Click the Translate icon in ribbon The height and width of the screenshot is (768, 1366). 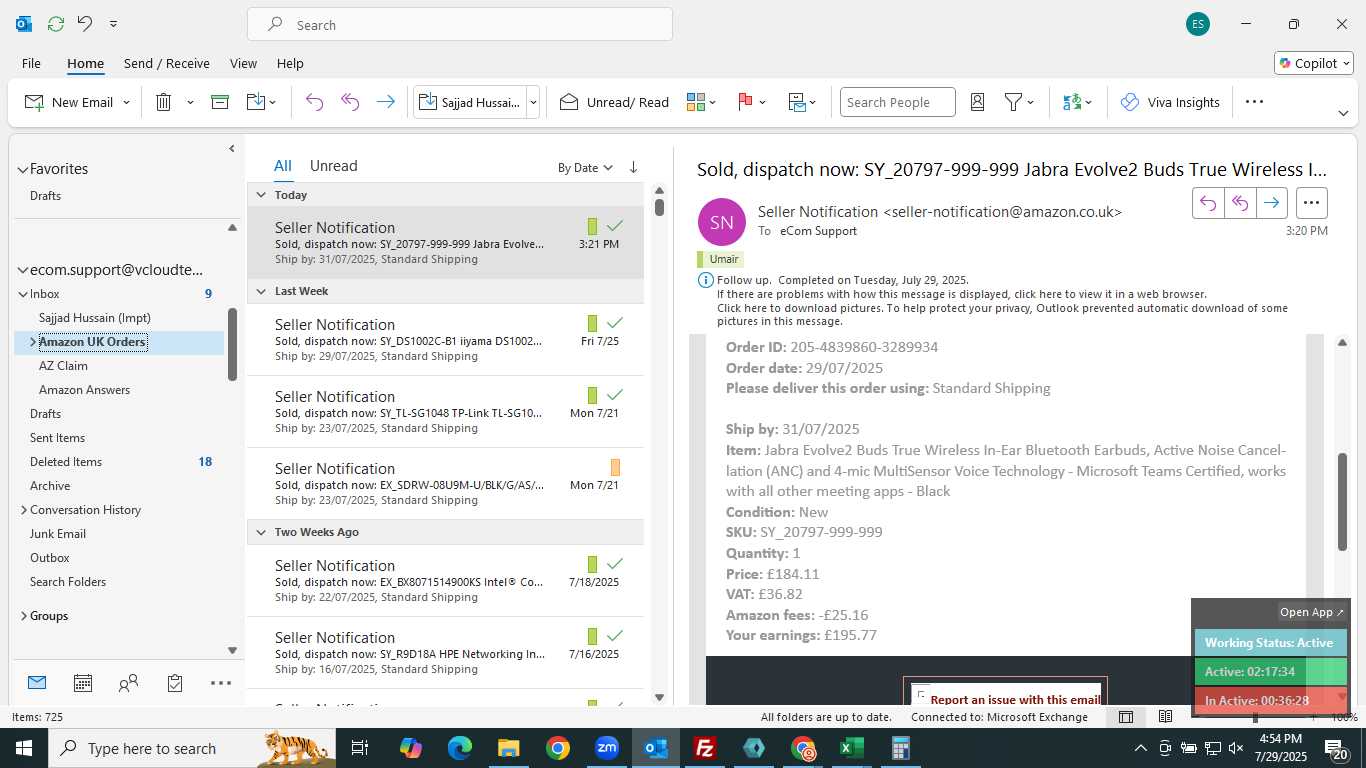[x=1072, y=102]
